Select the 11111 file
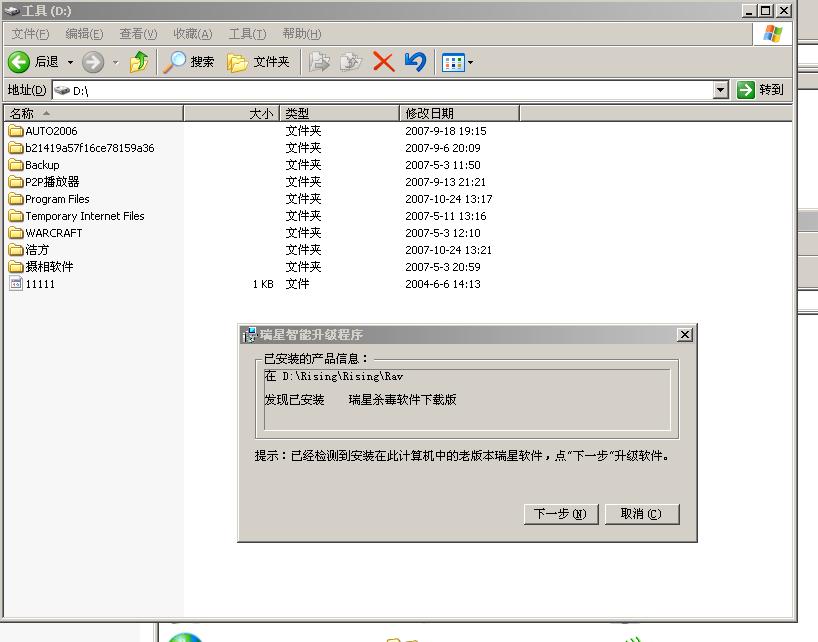The image size is (818, 642). (x=40, y=284)
